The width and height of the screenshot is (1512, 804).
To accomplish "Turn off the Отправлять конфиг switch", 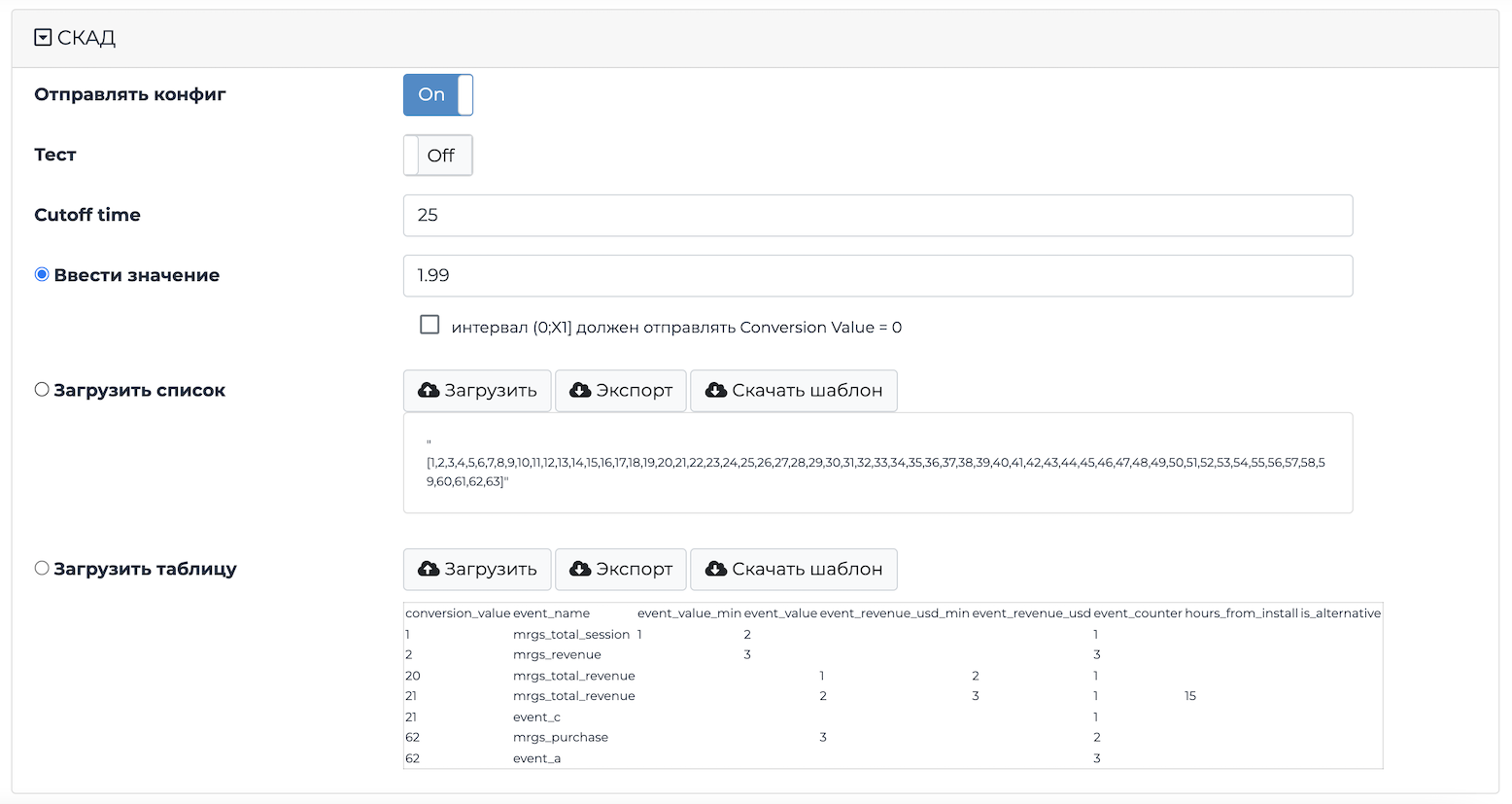I will pos(437,95).
